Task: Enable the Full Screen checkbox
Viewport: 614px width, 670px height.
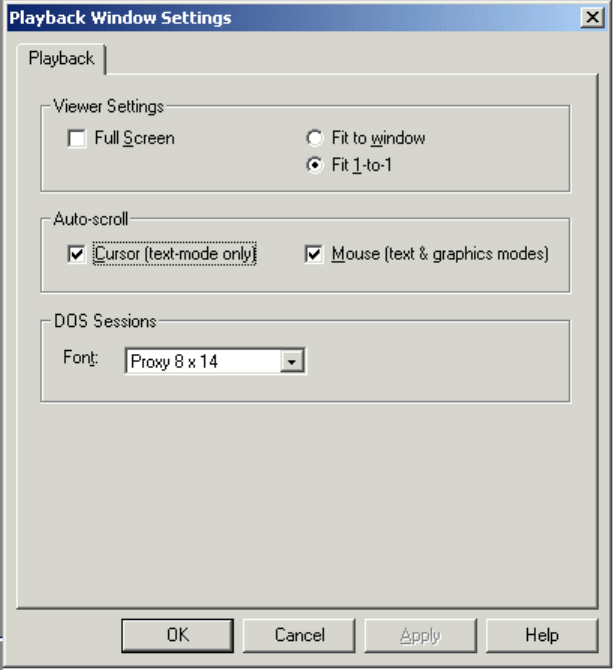Action: pos(76,139)
